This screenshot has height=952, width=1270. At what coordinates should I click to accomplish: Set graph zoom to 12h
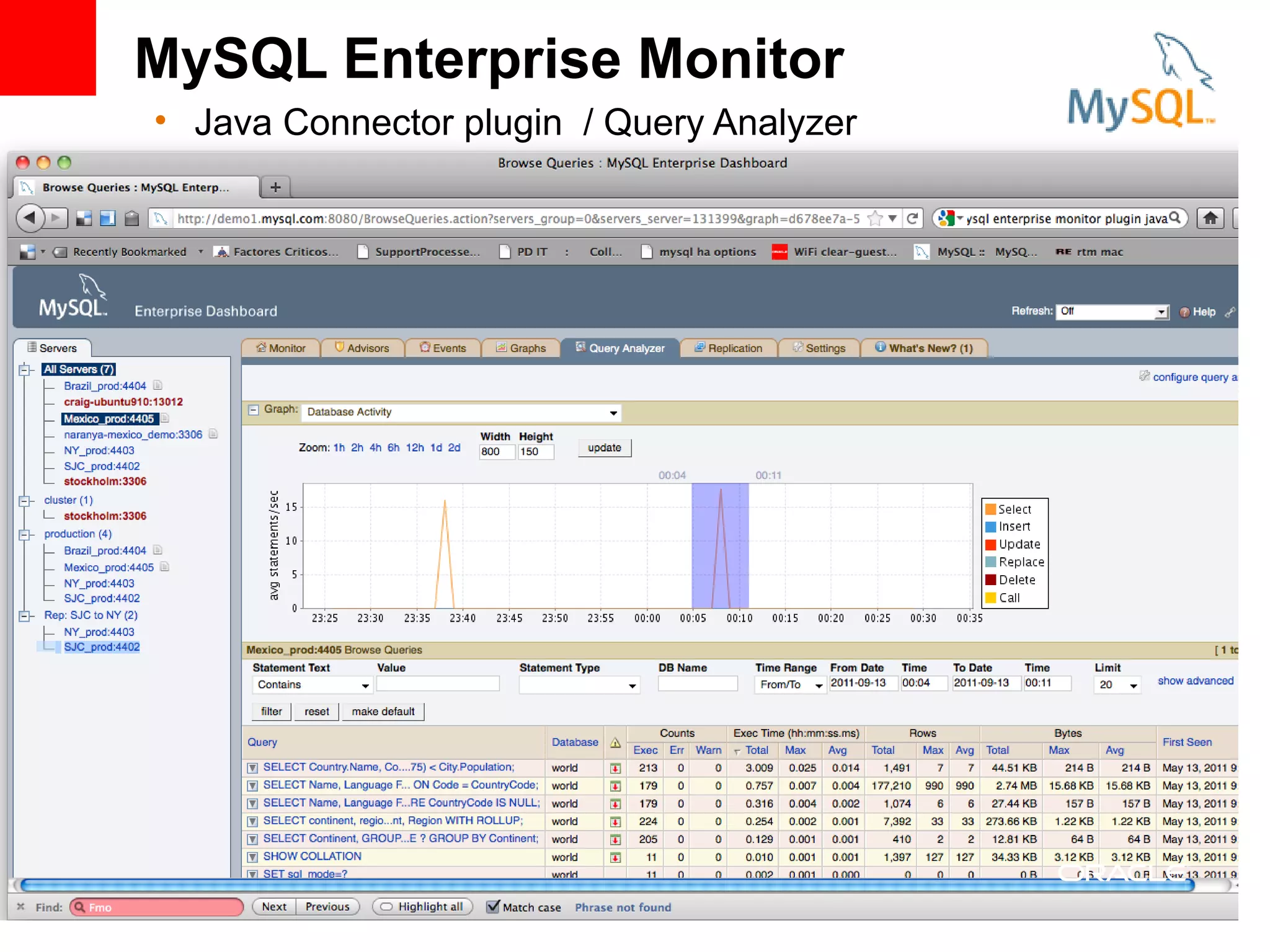(415, 447)
